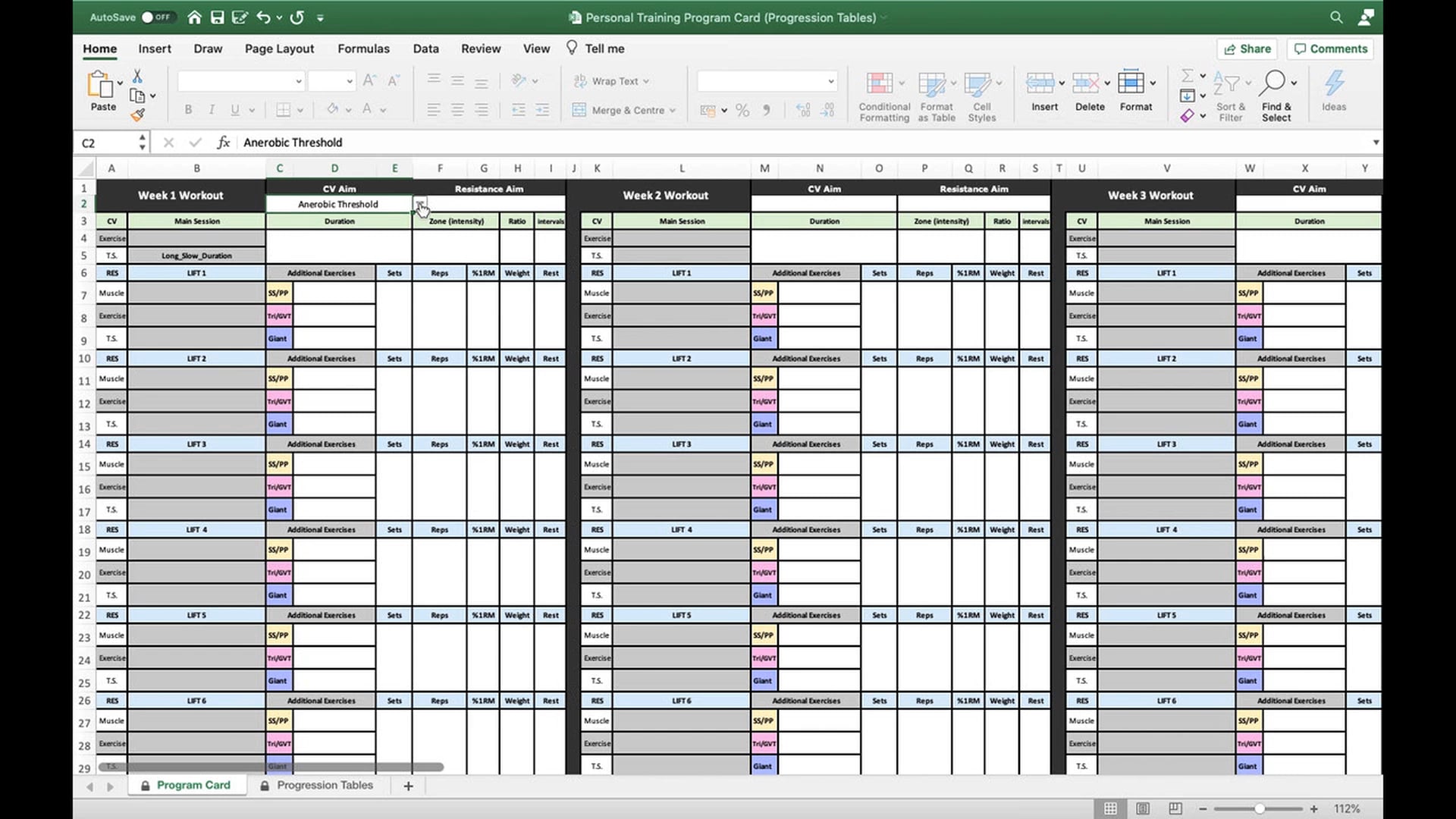This screenshot has height=819, width=1456.
Task: Click the Decrease Indent icon
Action: tap(519, 110)
